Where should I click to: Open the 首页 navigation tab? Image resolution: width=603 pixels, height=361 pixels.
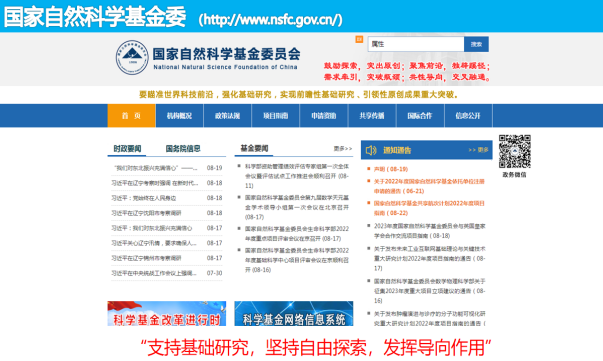[132, 116]
